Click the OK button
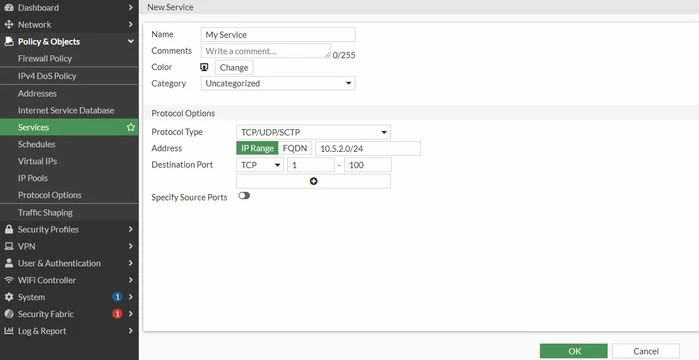This screenshot has width=699, height=360. coord(573,351)
